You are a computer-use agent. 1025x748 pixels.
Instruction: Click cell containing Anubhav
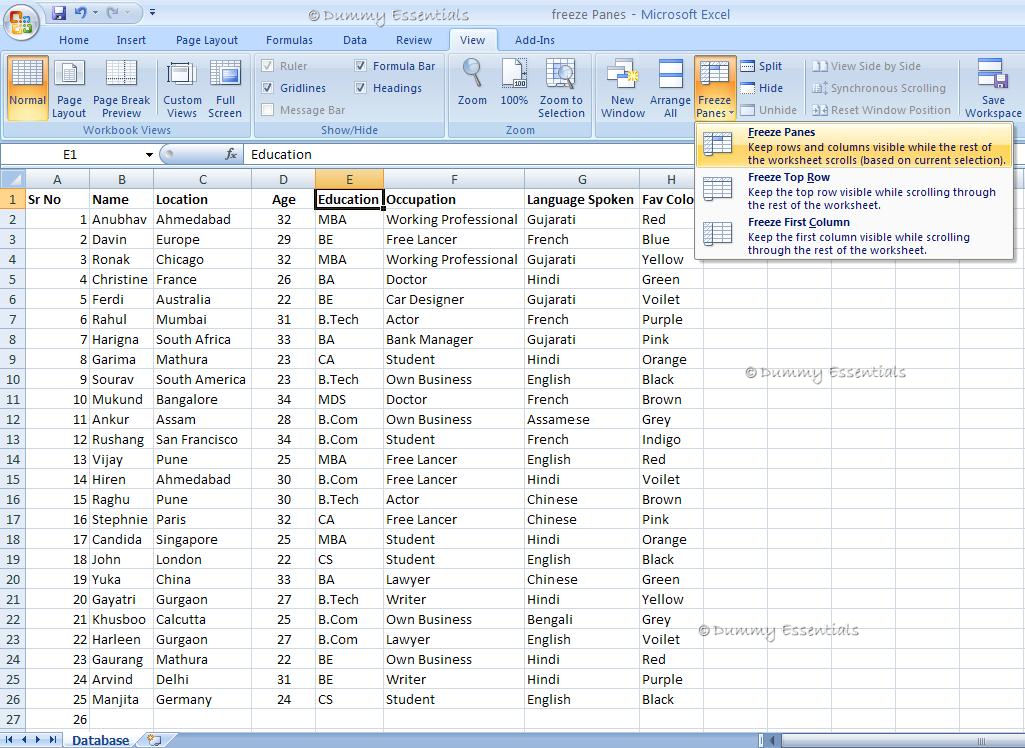point(122,219)
